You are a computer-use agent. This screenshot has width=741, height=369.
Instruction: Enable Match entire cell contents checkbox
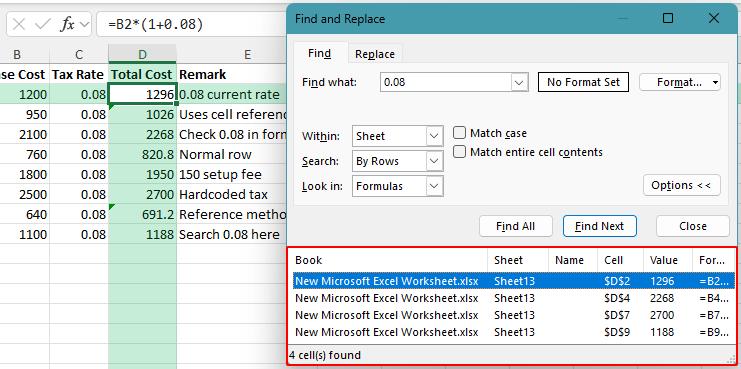pyautogui.click(x=459, y=152)
